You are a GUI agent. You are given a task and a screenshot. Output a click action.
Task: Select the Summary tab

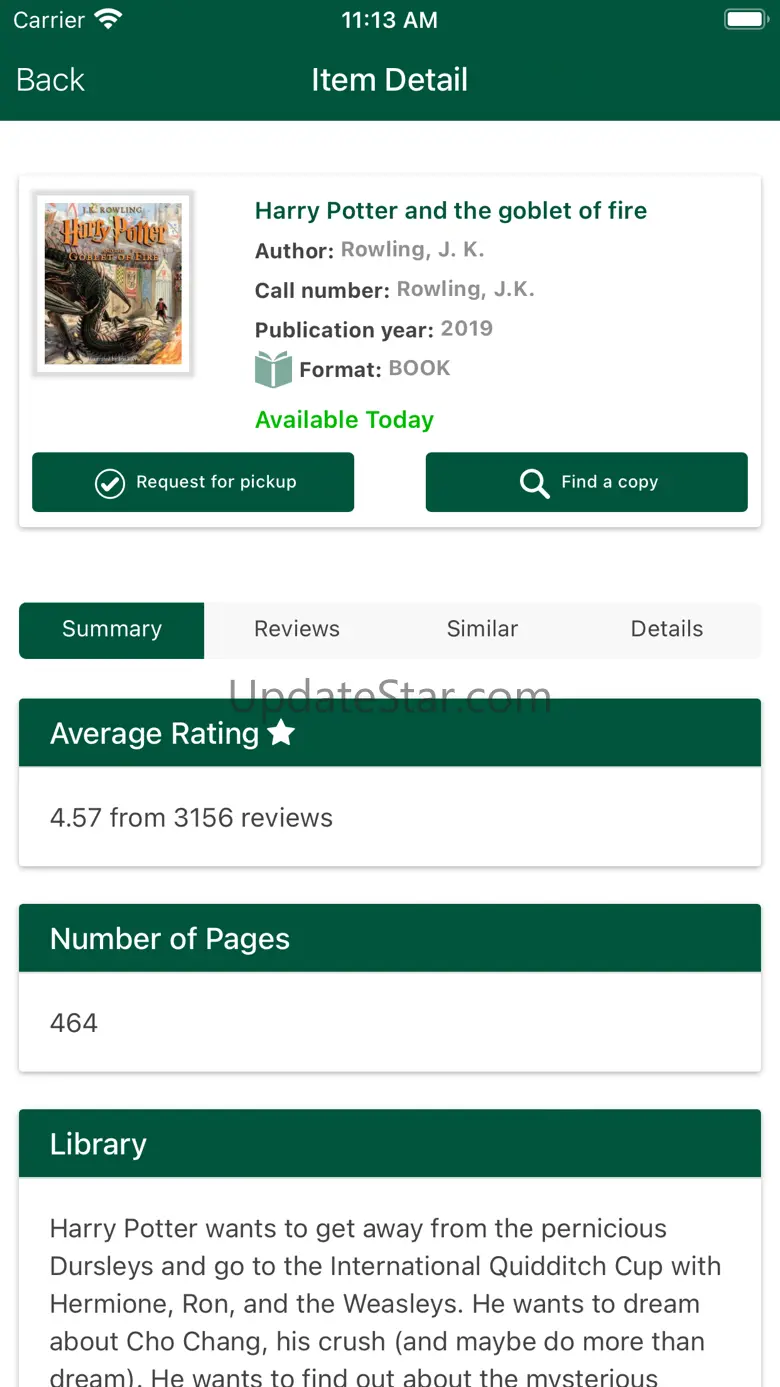click(x=112, y=629)
